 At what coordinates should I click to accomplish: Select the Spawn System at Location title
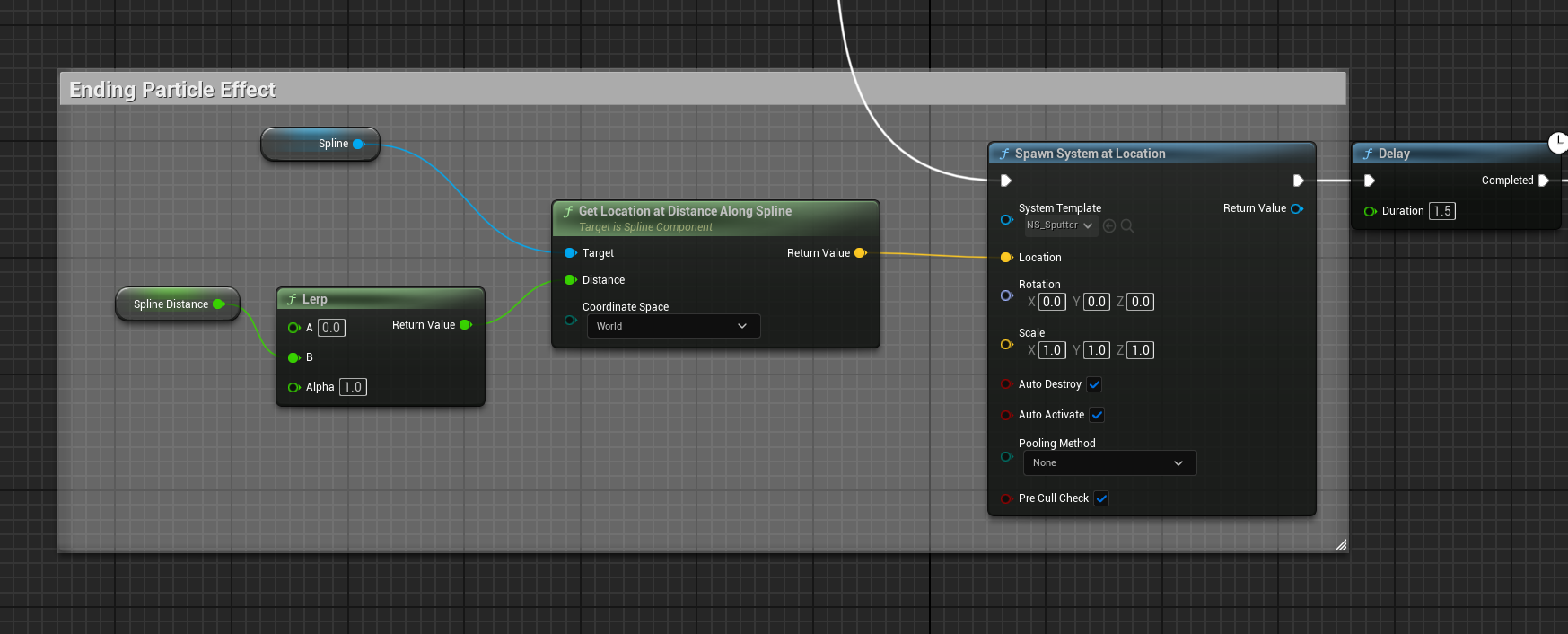(x=1090, y=154)
